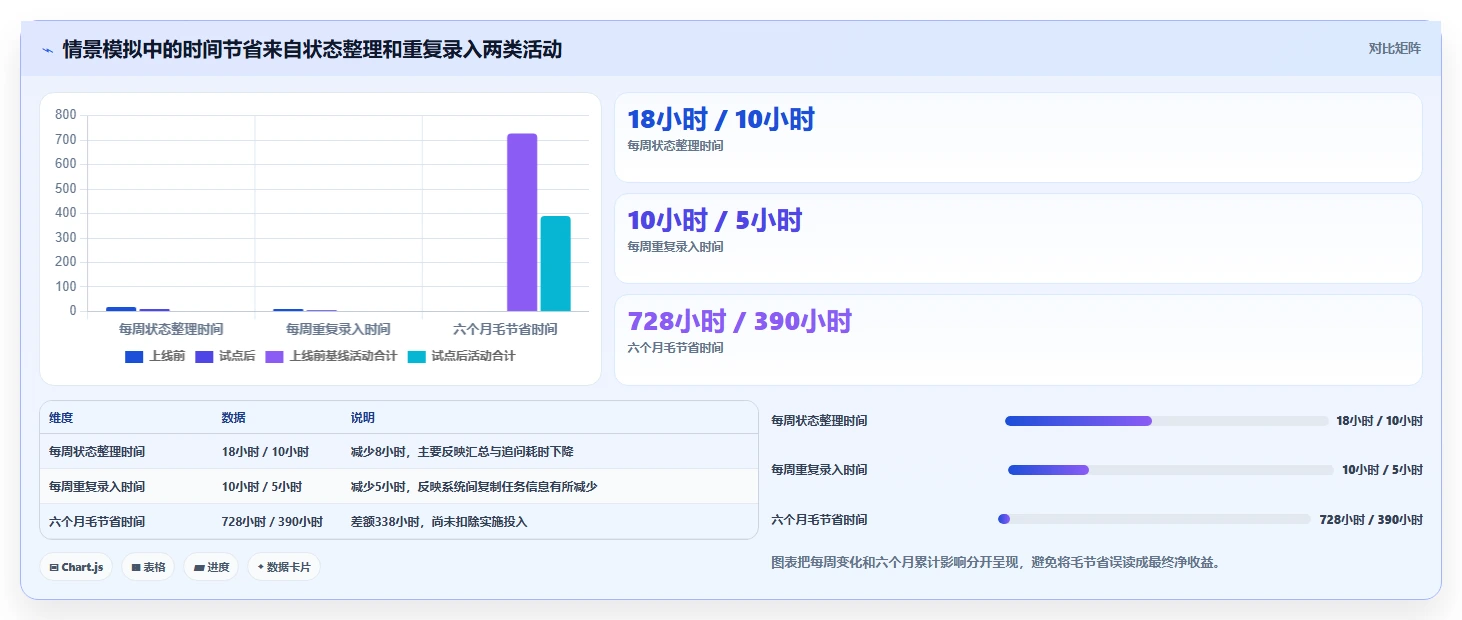Click the Chart.js tag chip
Image resolution: width=1462 pixels, height=620 pixels.
click(76, 567)
